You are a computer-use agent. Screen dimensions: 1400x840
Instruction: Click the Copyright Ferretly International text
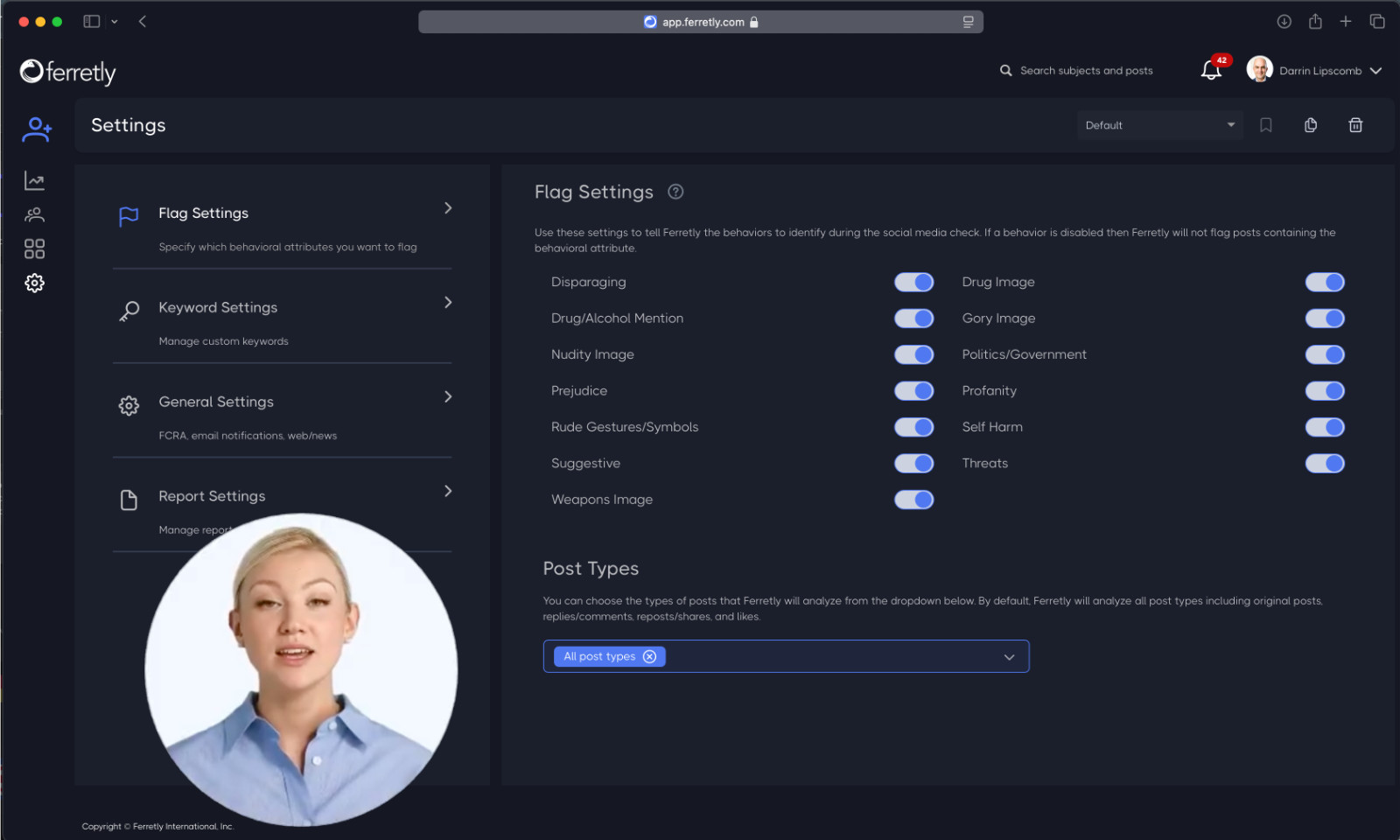157,826
